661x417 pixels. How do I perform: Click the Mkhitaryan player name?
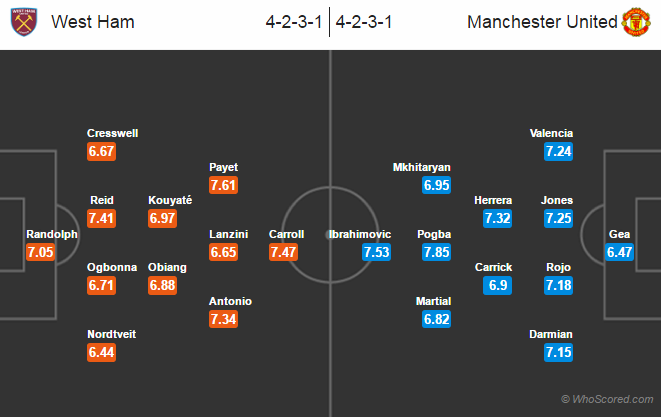(x=422, y=167)
